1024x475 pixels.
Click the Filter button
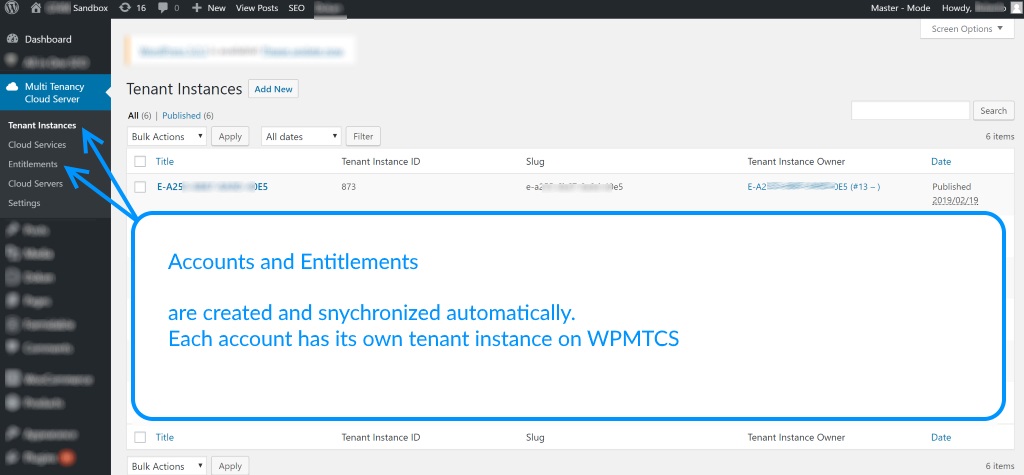(x=363, y=137)
